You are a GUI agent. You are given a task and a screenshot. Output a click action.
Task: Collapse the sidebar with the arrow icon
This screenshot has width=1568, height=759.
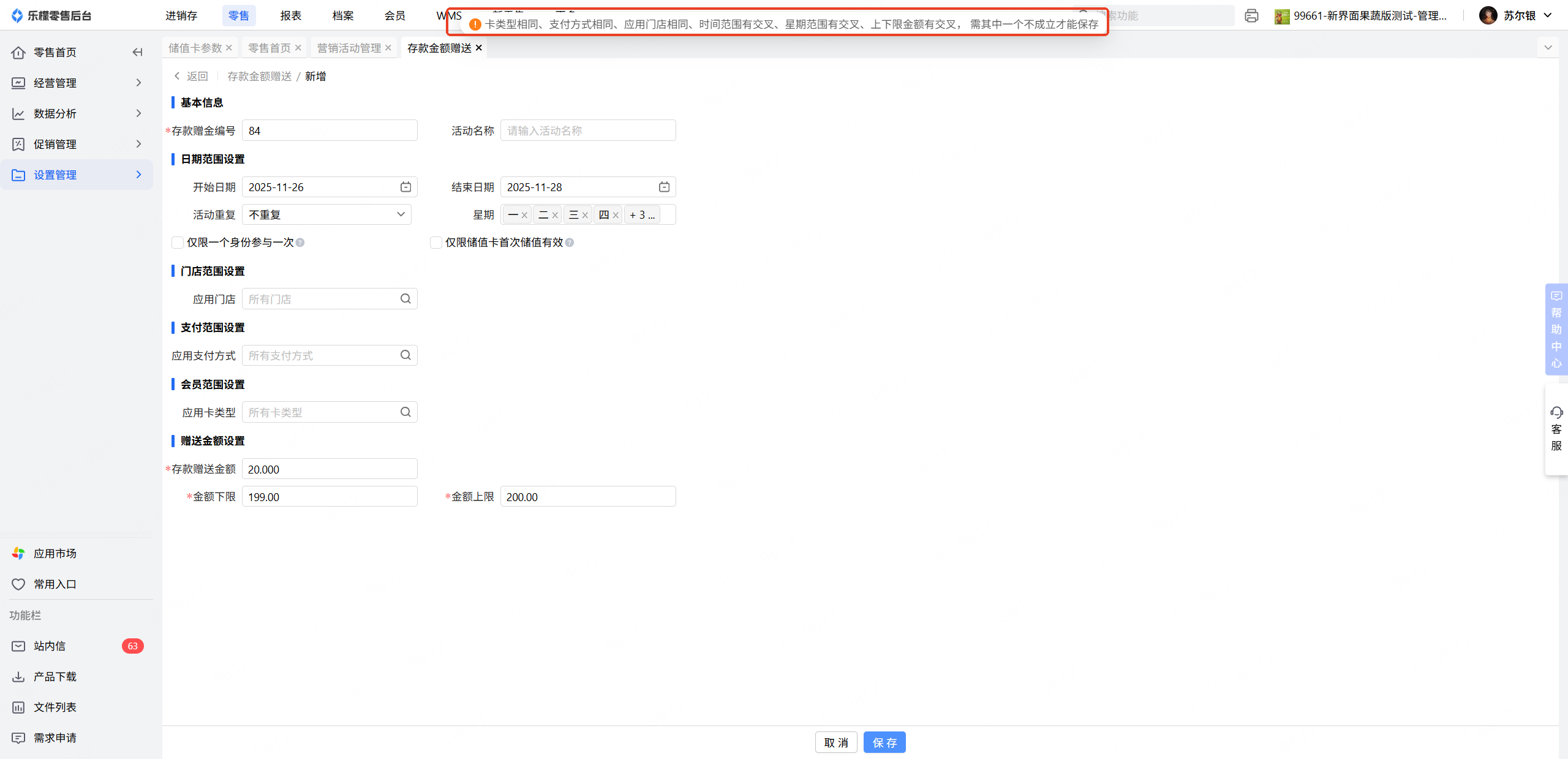point(137,52)
